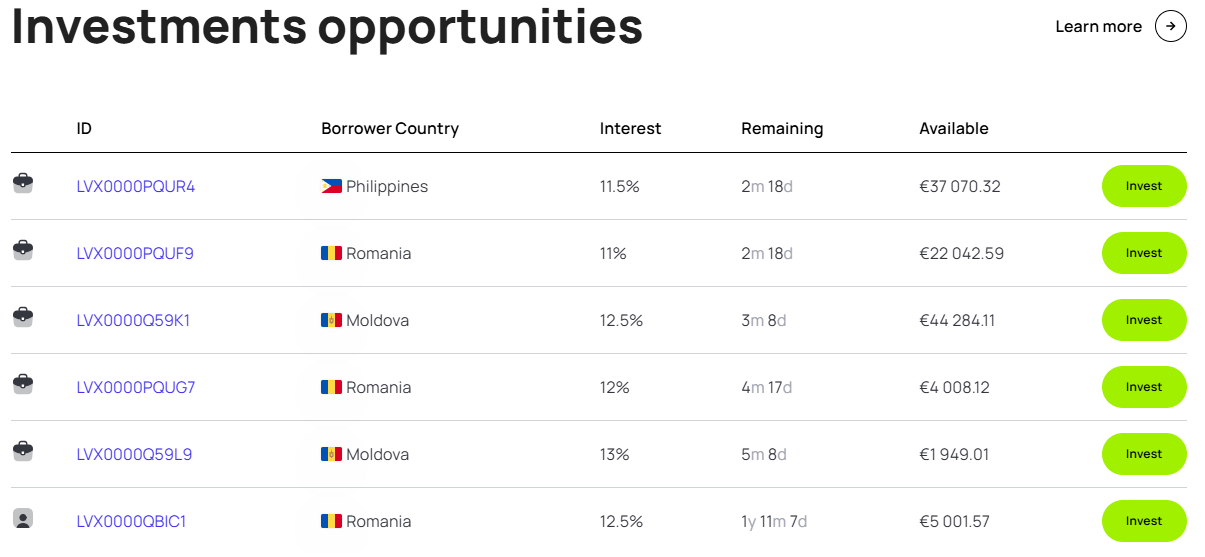Image resolution: width=1205 pixels, height=557 pixels.
Task: Click briefcase icon beside LVX0000Q59K1
Action: tap(23, 318)
